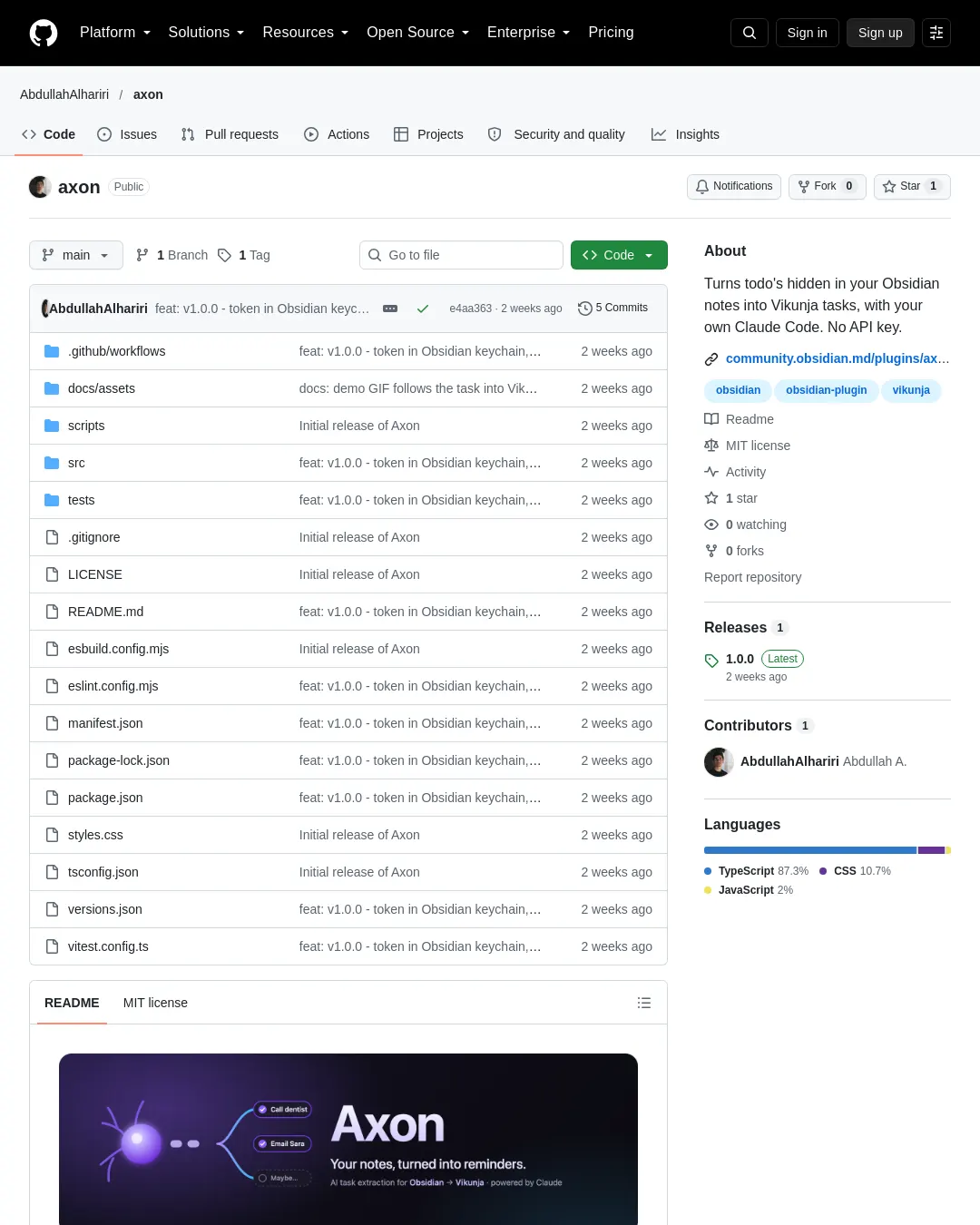Click the Sign in button
980x1225 pixels.
point(808,33)
